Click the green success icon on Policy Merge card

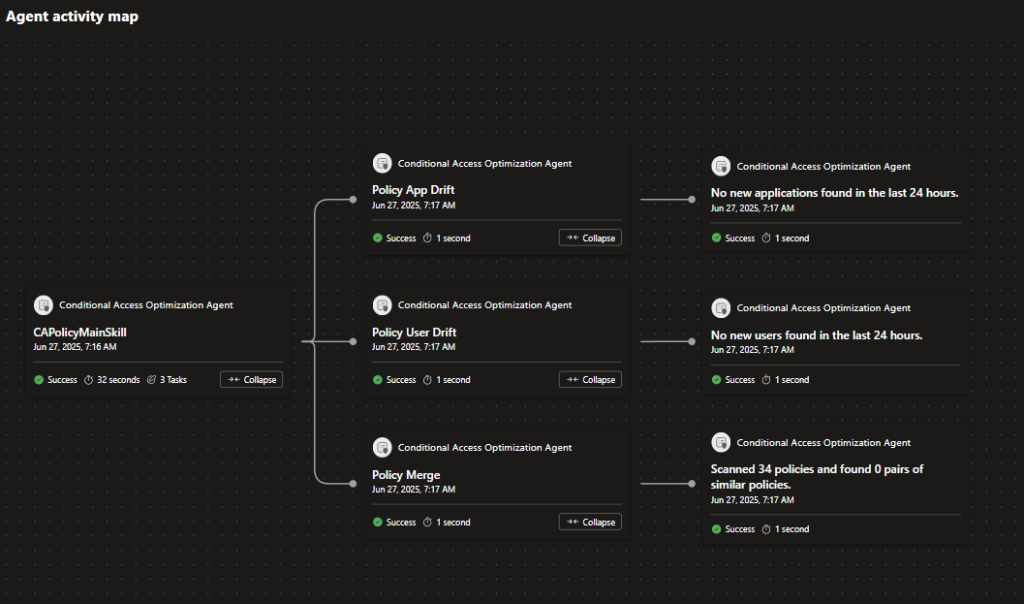pos(377,522)
